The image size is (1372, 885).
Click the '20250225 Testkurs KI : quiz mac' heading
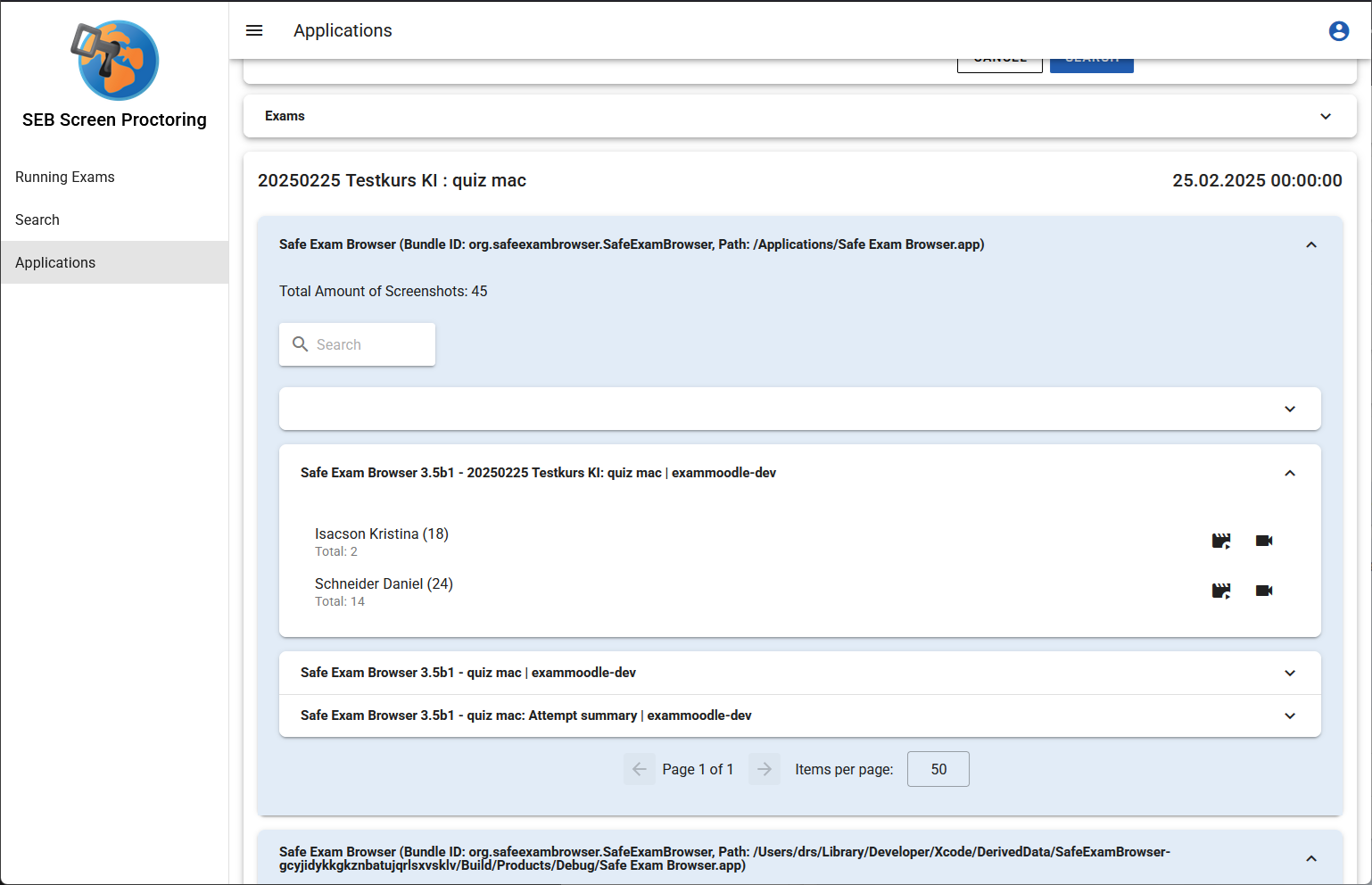point(392,180)
